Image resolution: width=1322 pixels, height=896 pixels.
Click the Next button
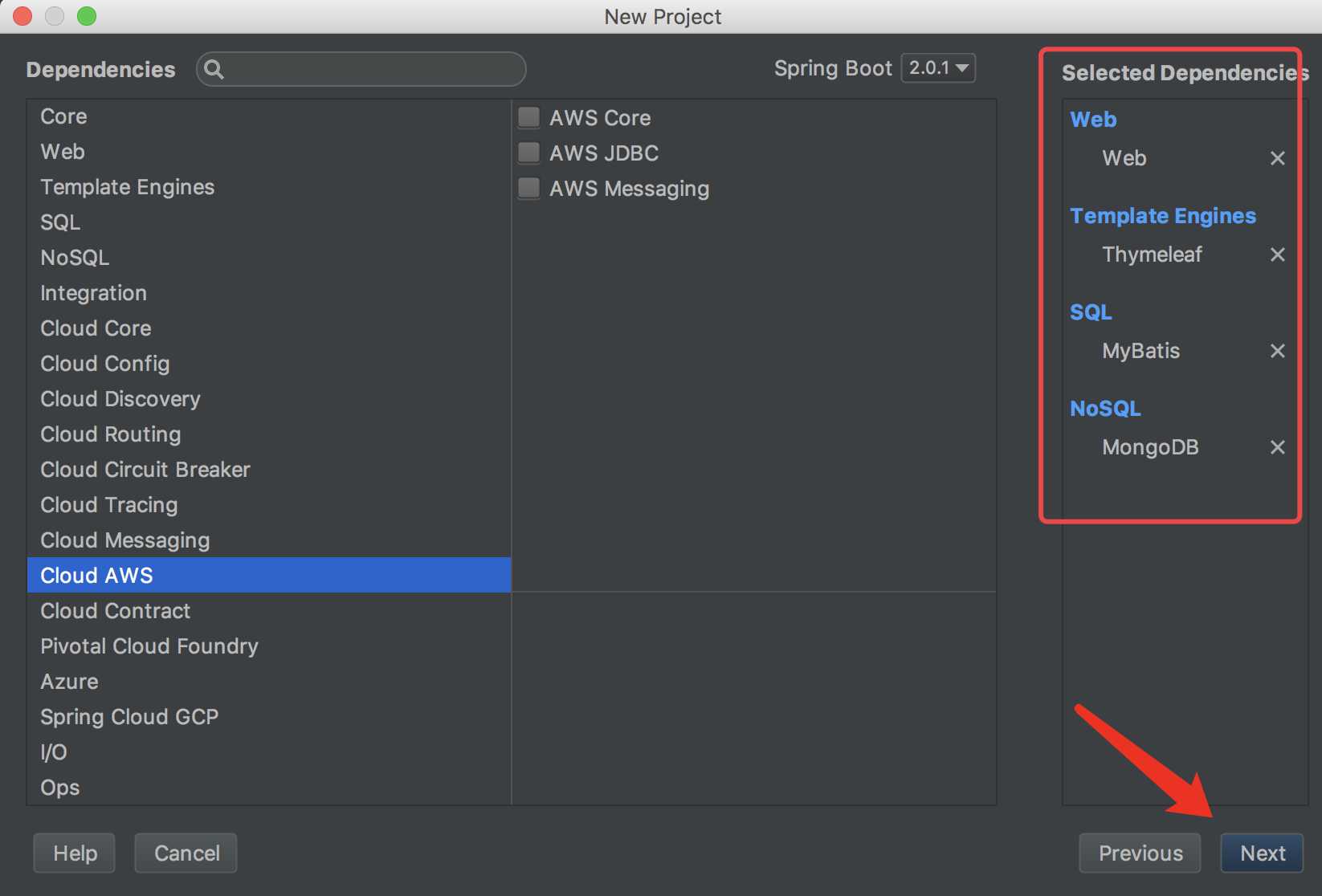tap(1262, 853)
